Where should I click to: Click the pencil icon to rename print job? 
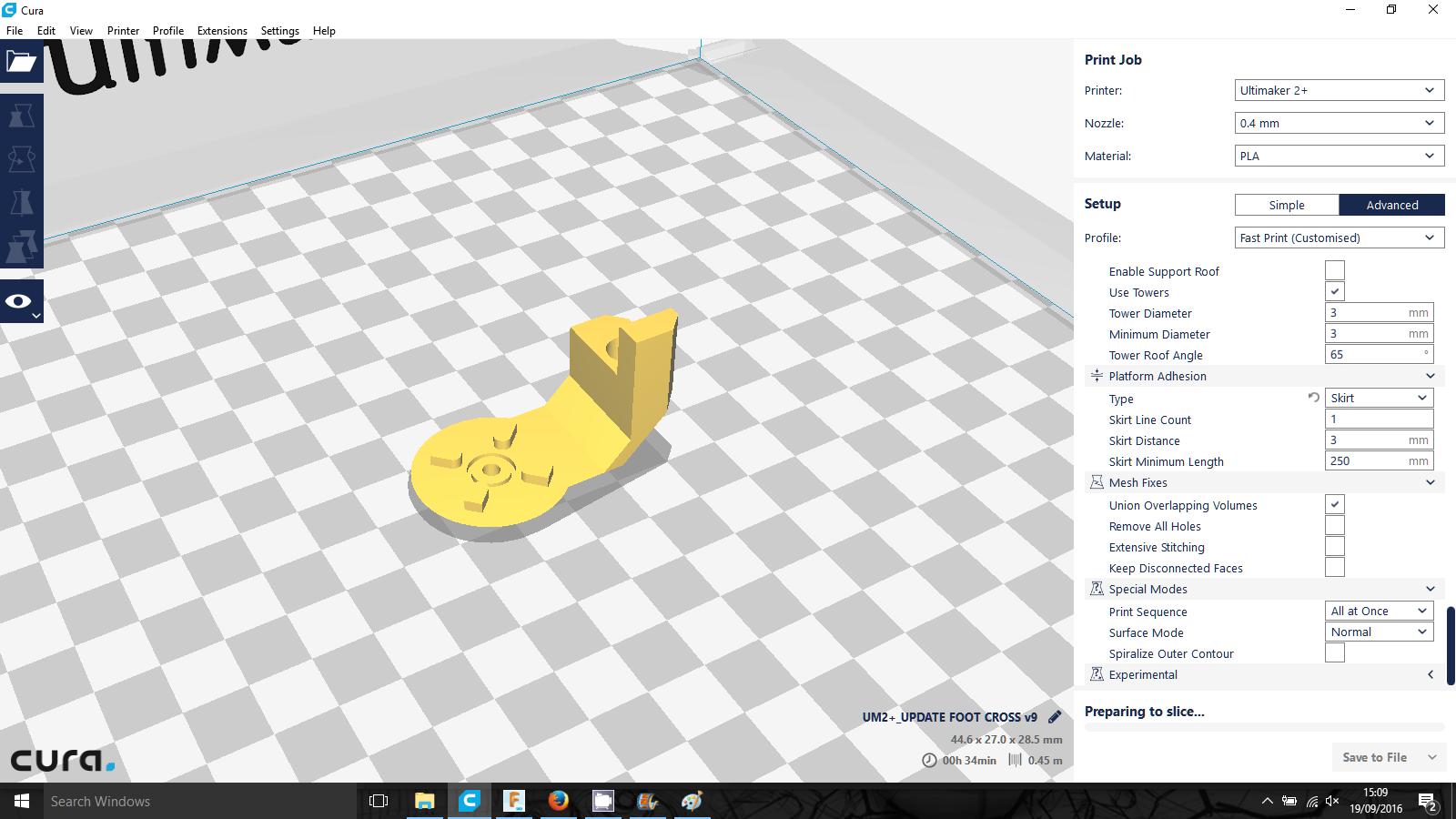[1055, 717]
